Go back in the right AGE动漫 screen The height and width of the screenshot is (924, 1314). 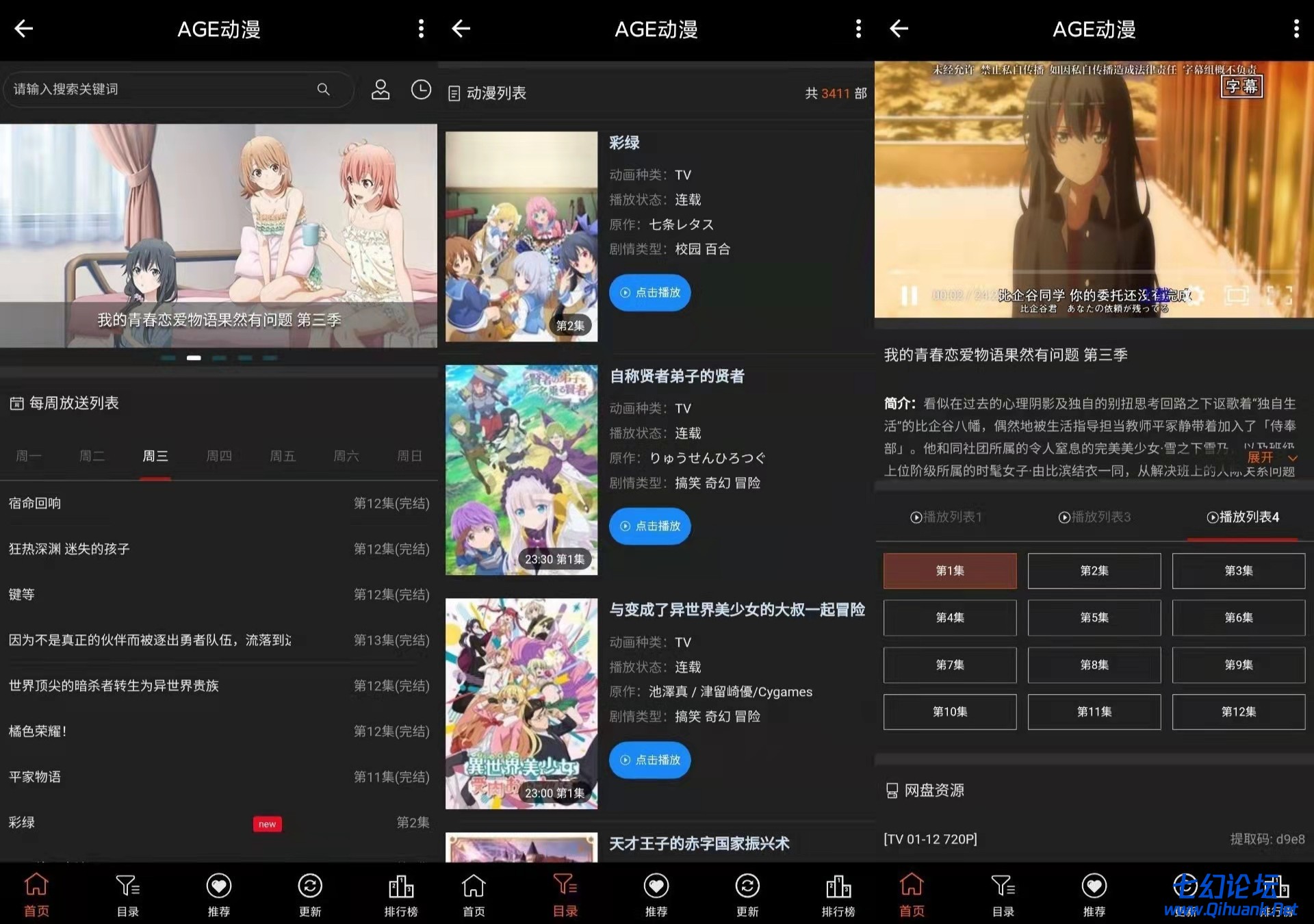coord(899,29)
